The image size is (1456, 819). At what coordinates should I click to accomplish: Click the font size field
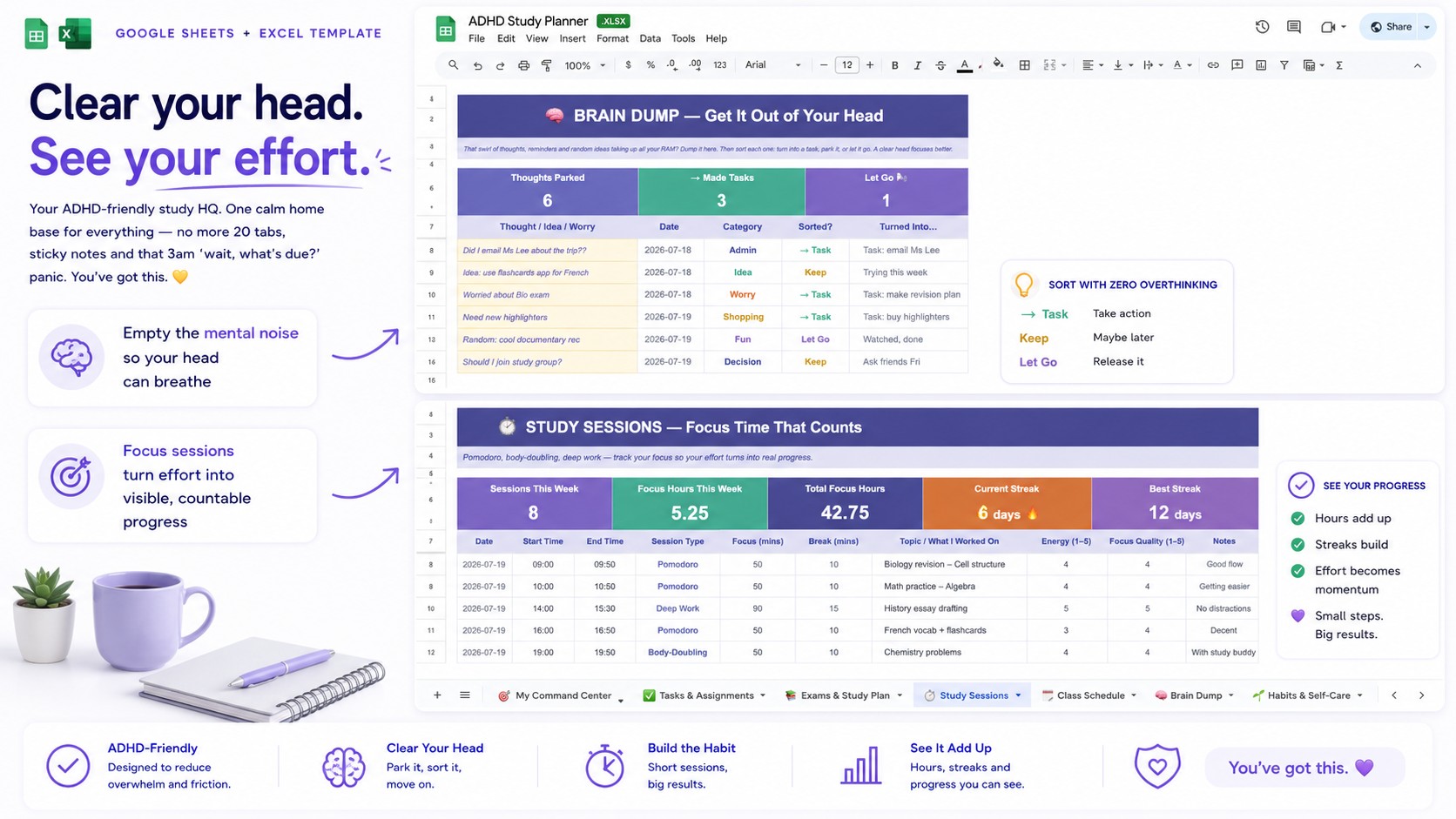[x=846, y=65]
